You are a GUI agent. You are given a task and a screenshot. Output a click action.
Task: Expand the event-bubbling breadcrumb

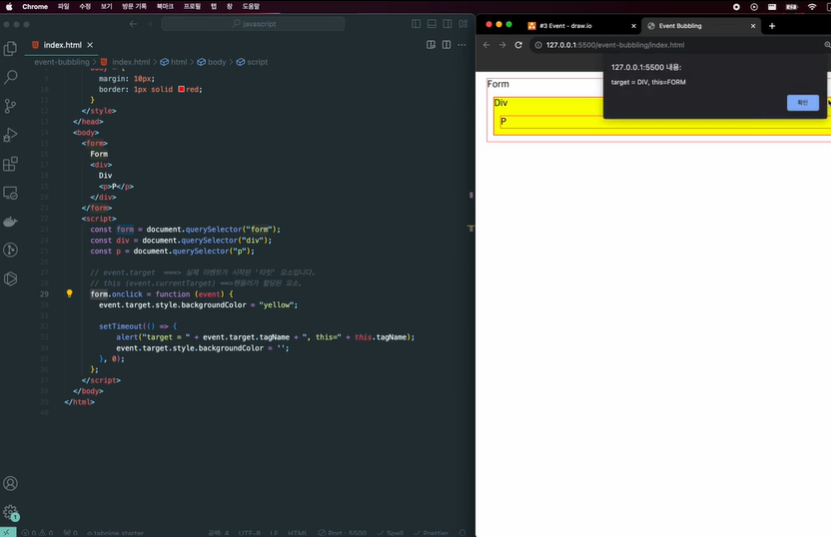click(x=62, y=62)
